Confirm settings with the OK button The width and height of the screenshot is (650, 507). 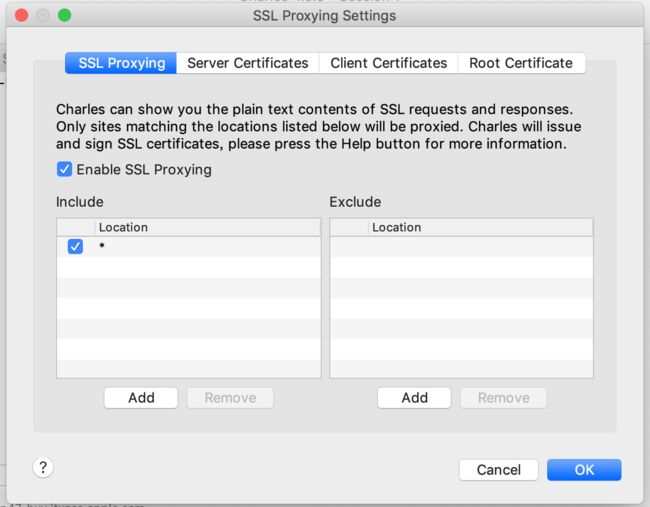tap(584, 470)
